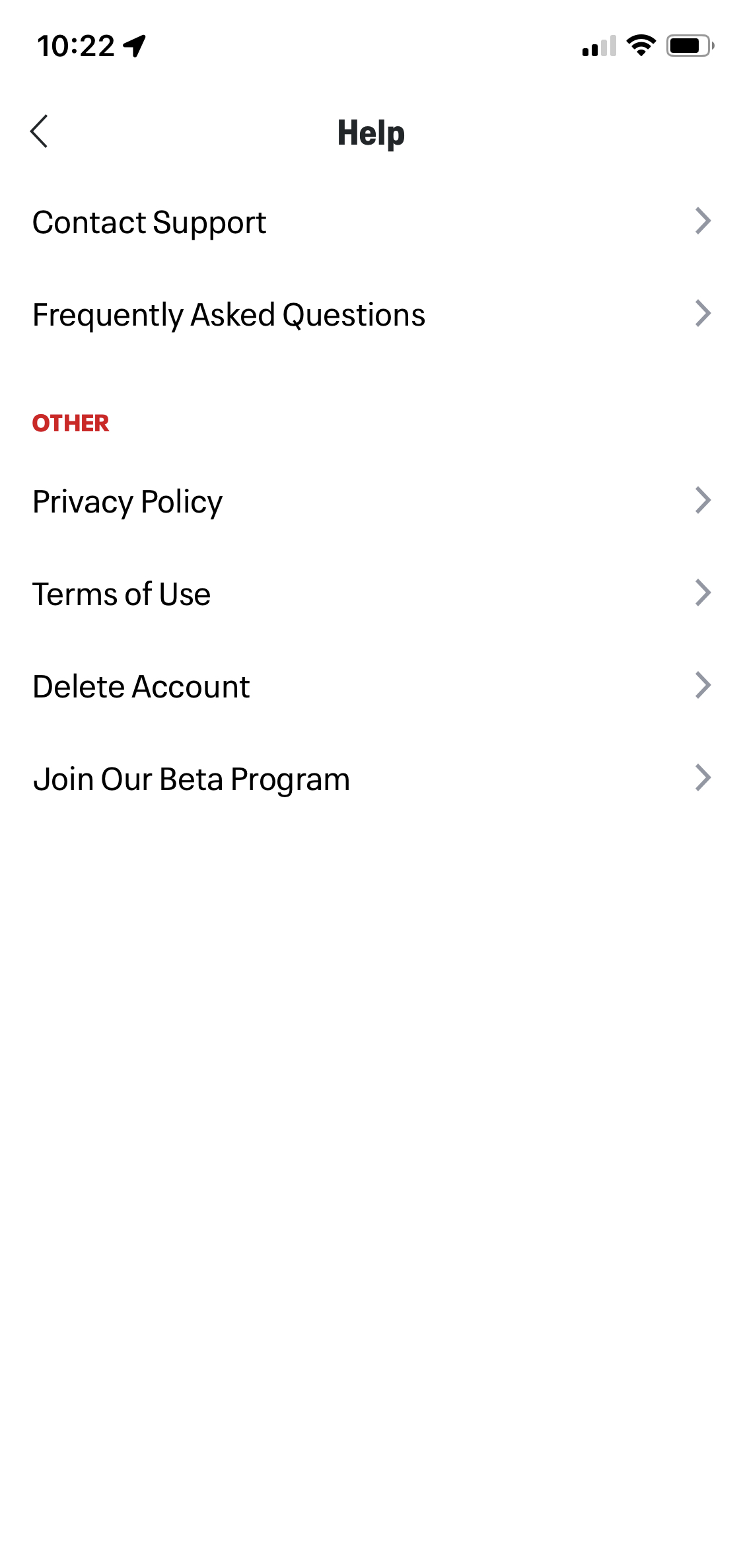Tap the Wi-Fi status icon
This screenshot has height=1568, width=743.
[x=640, y=46]
